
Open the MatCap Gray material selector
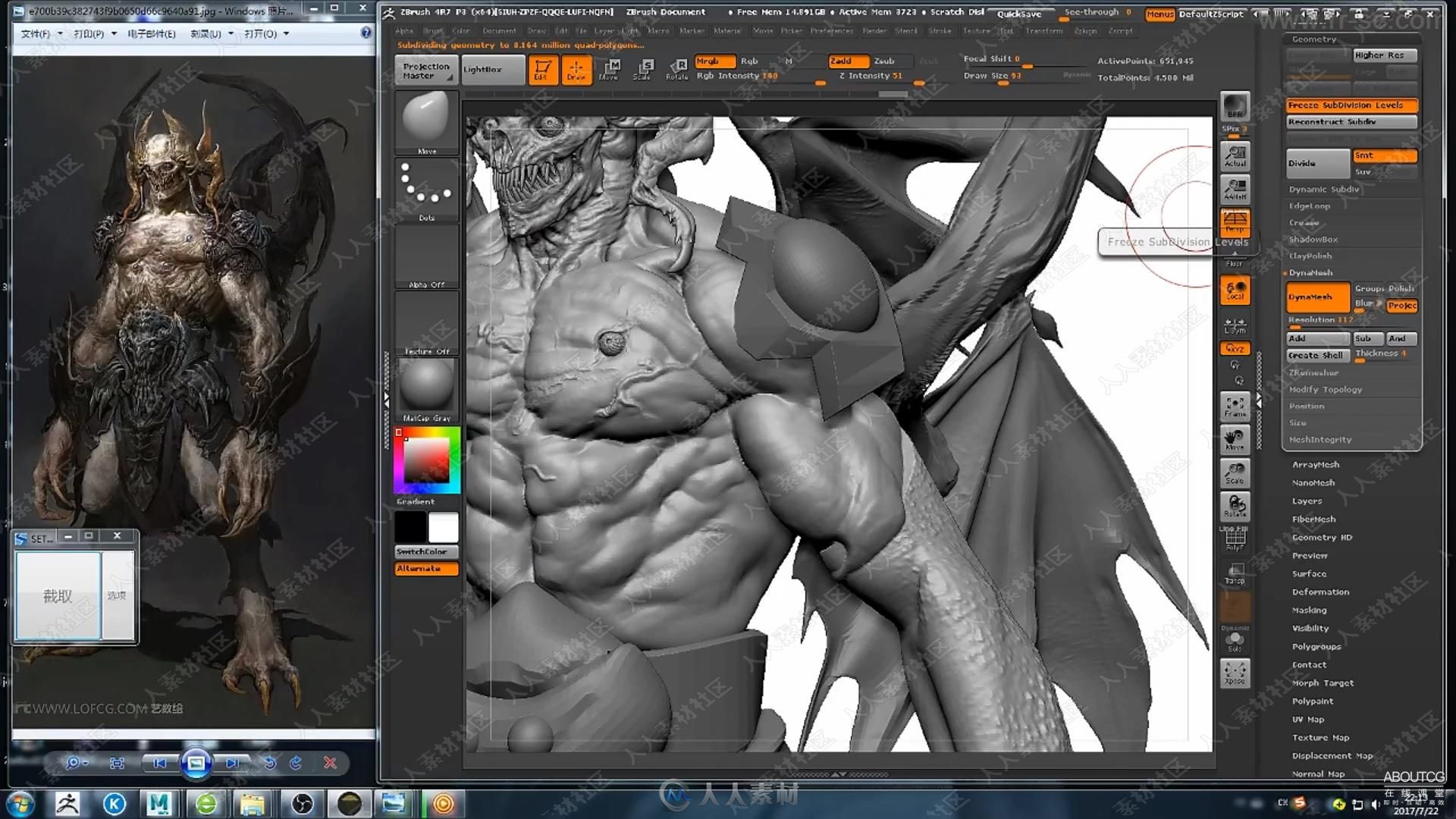point(426,390)
